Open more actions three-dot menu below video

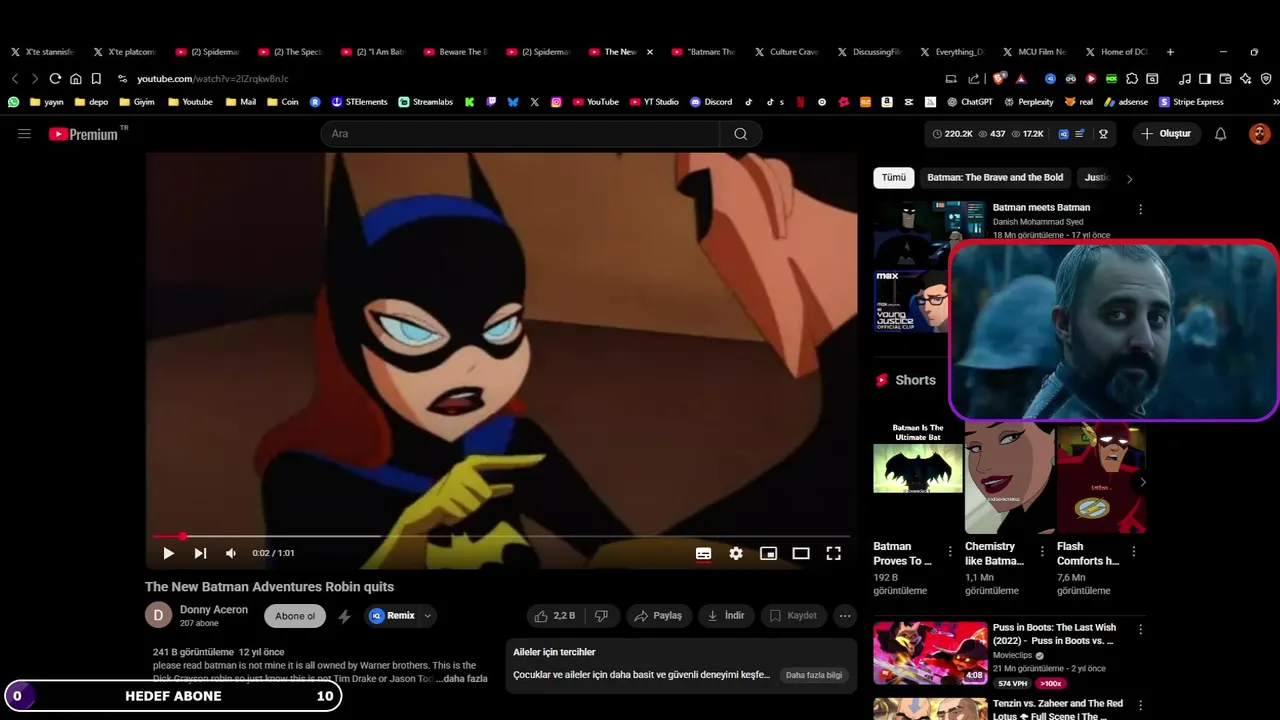pyautogui.click(x=845, y=616)
